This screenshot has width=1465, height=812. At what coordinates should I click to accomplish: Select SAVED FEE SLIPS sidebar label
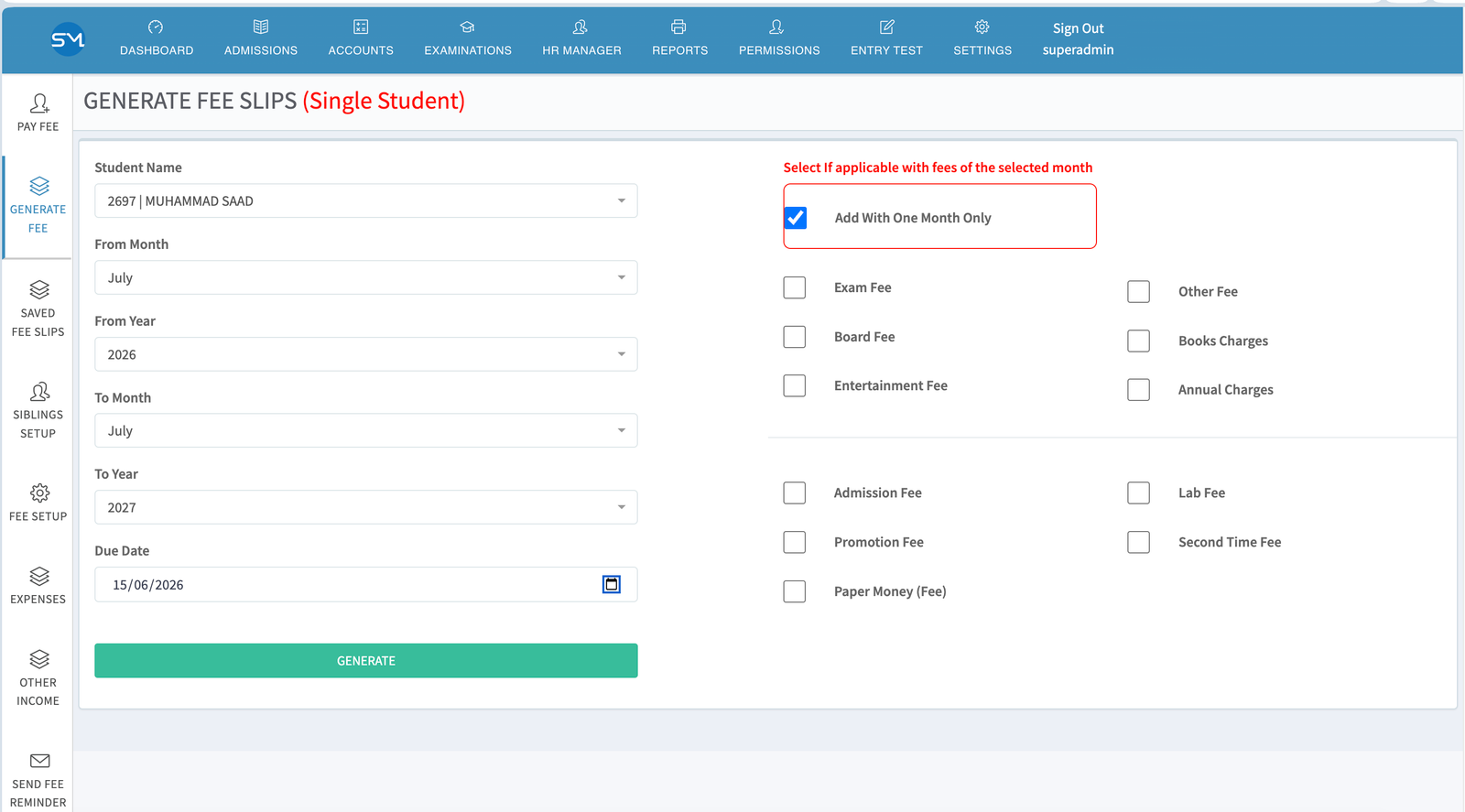[x=38, y=322]
